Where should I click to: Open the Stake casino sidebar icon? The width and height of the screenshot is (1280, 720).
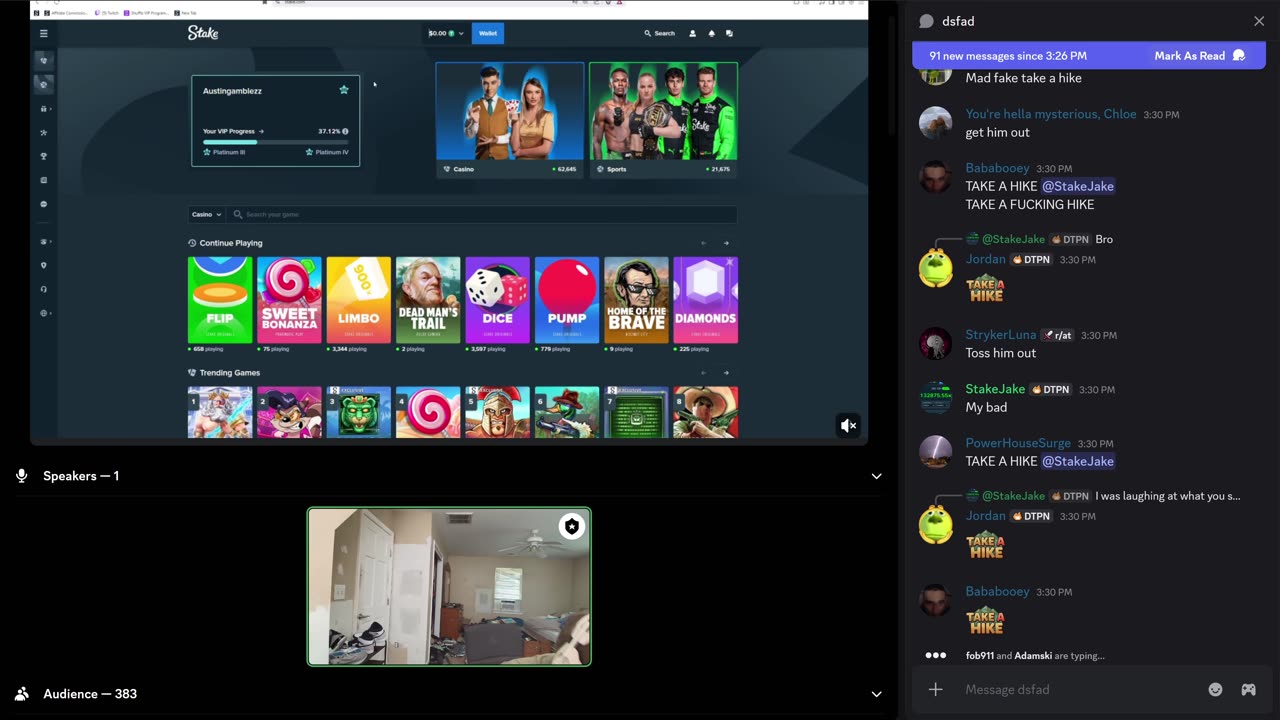(x=43, y=60)
